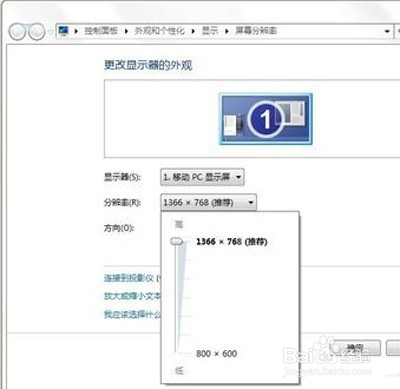Open the 分辨率(R) resolution dropdown

208,202
